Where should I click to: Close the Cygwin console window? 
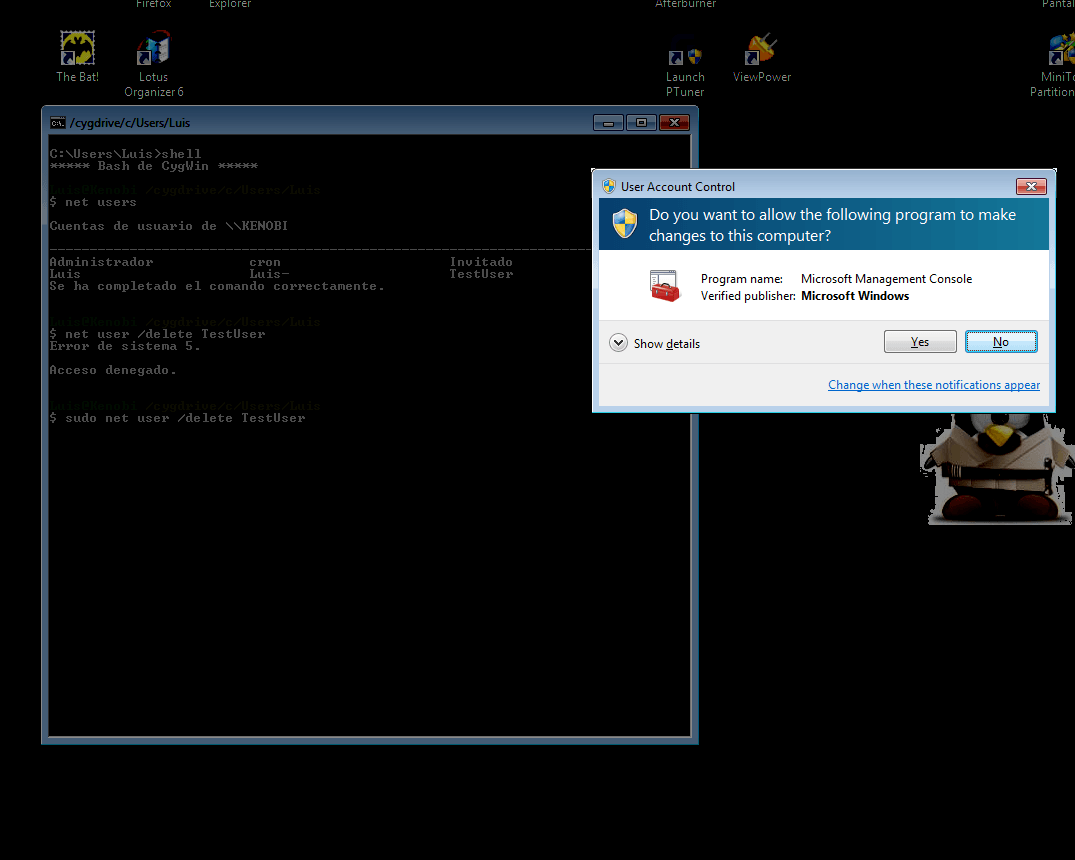coord(674,123)
